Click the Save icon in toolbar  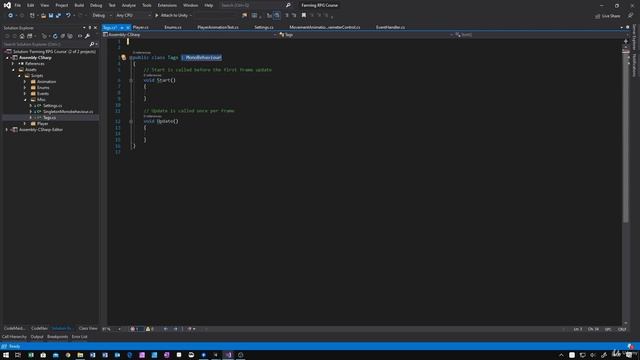click(51, 16)
